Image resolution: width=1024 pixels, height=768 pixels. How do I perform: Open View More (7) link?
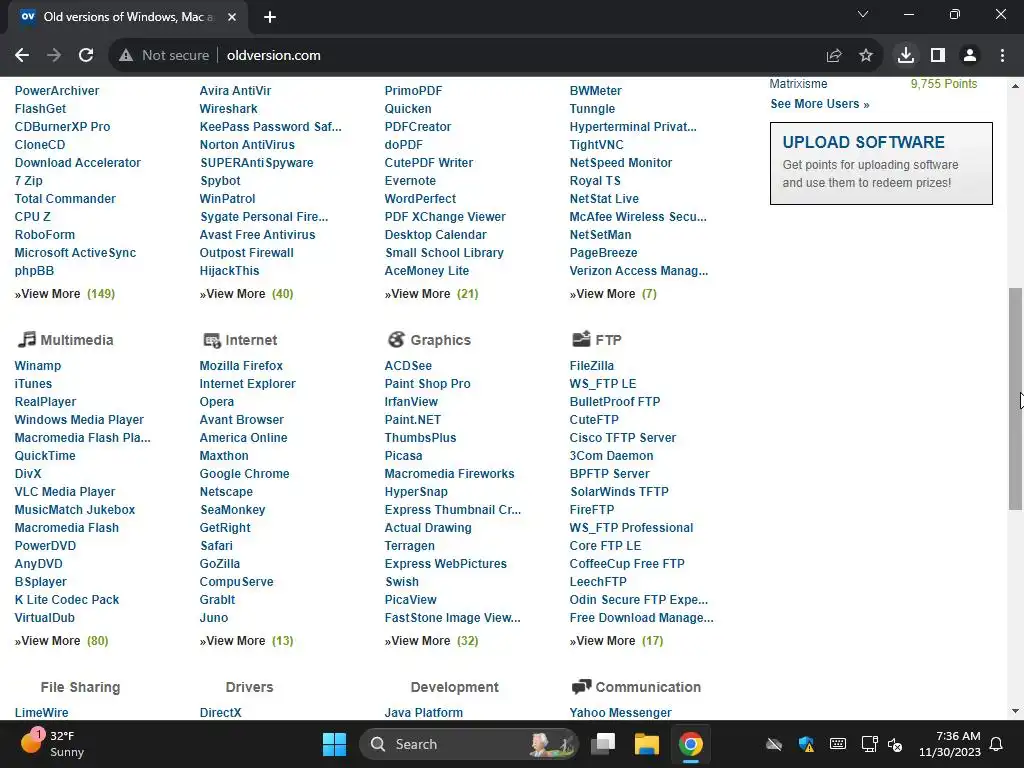tap(613, 294)
